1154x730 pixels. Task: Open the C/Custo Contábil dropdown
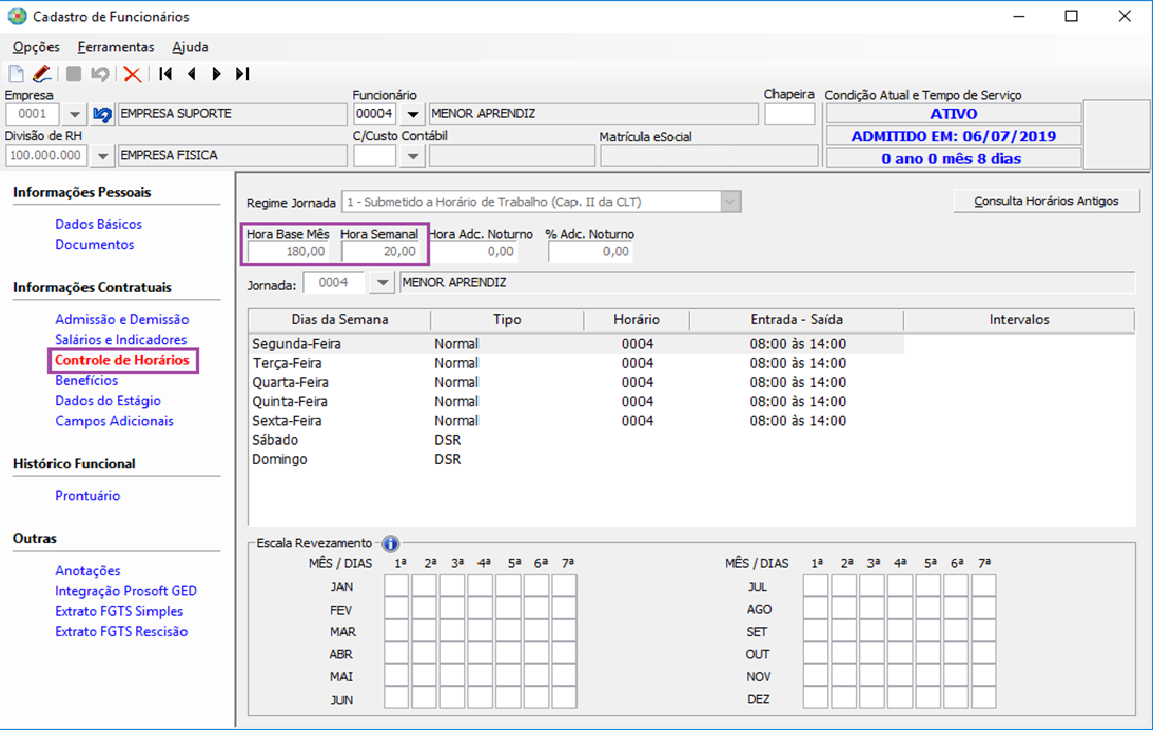pyautogui.click(x=413, y=156)
